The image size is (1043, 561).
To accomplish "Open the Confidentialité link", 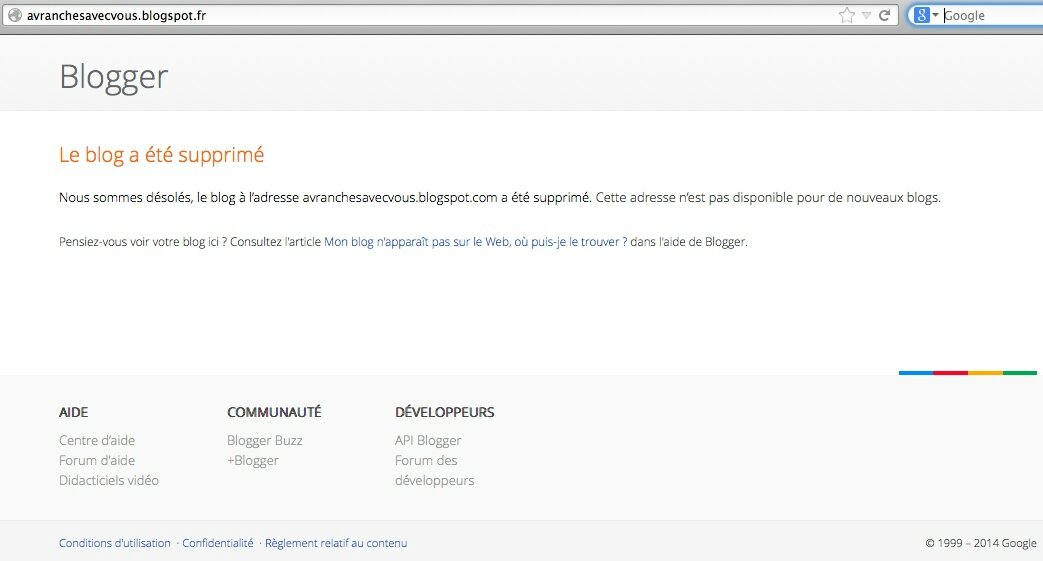I will pyautogui.click(x=218, y=543).
